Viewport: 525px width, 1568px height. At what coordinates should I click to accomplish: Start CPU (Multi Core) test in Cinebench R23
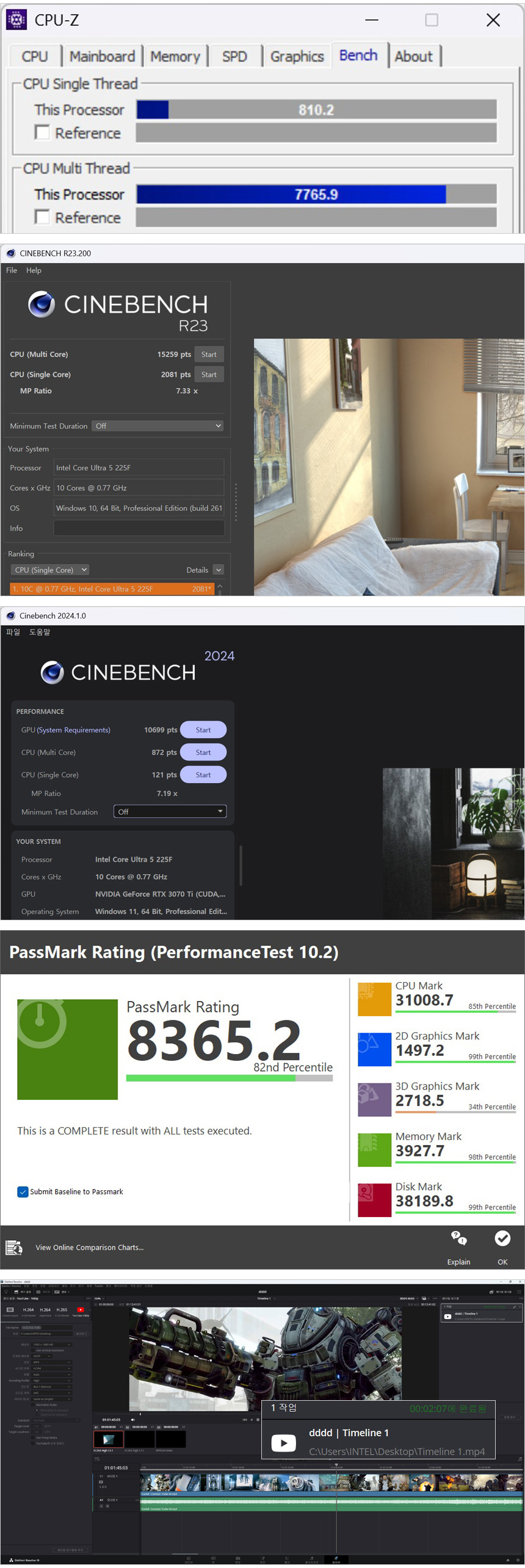(209, 355)
